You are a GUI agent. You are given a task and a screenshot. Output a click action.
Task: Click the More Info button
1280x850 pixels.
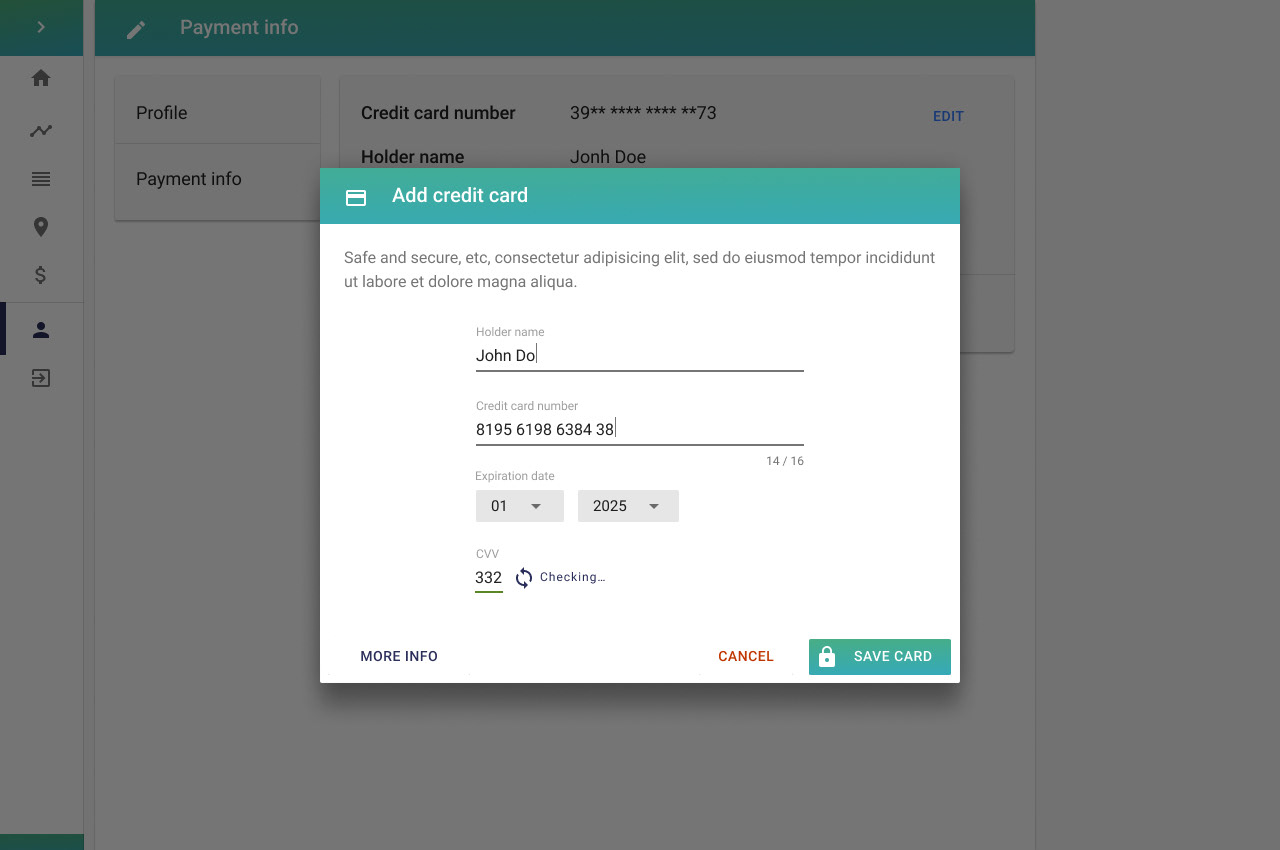click(x=399, y=657)
